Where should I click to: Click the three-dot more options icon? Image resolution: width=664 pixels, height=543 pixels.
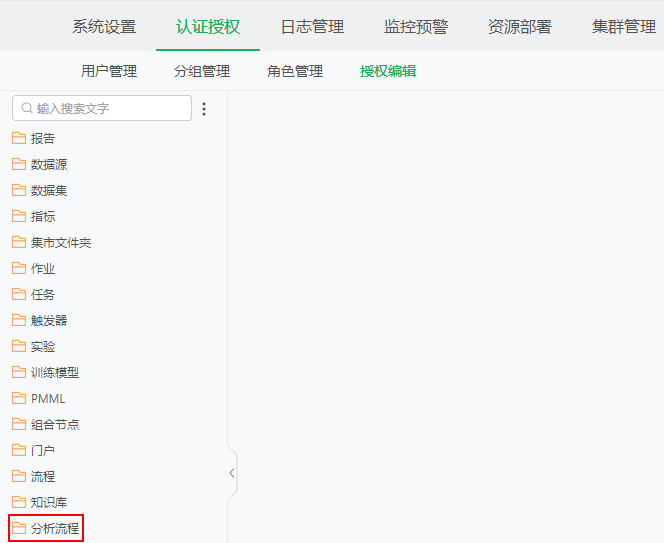pyautogui.click(x=205, y=109)
